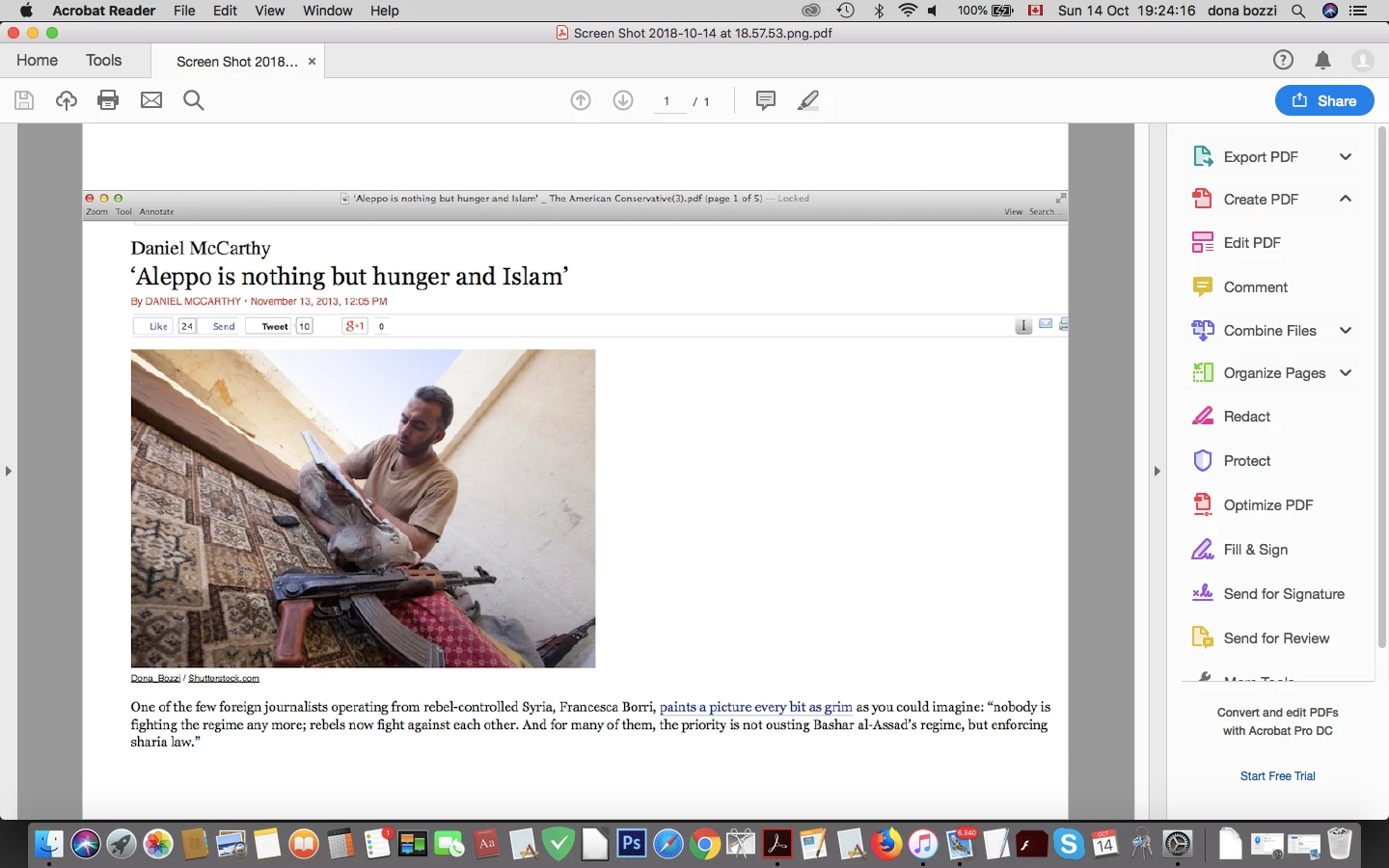1389x868 pixels.
Task: Open Finder in the Dock
Action: 49,845
